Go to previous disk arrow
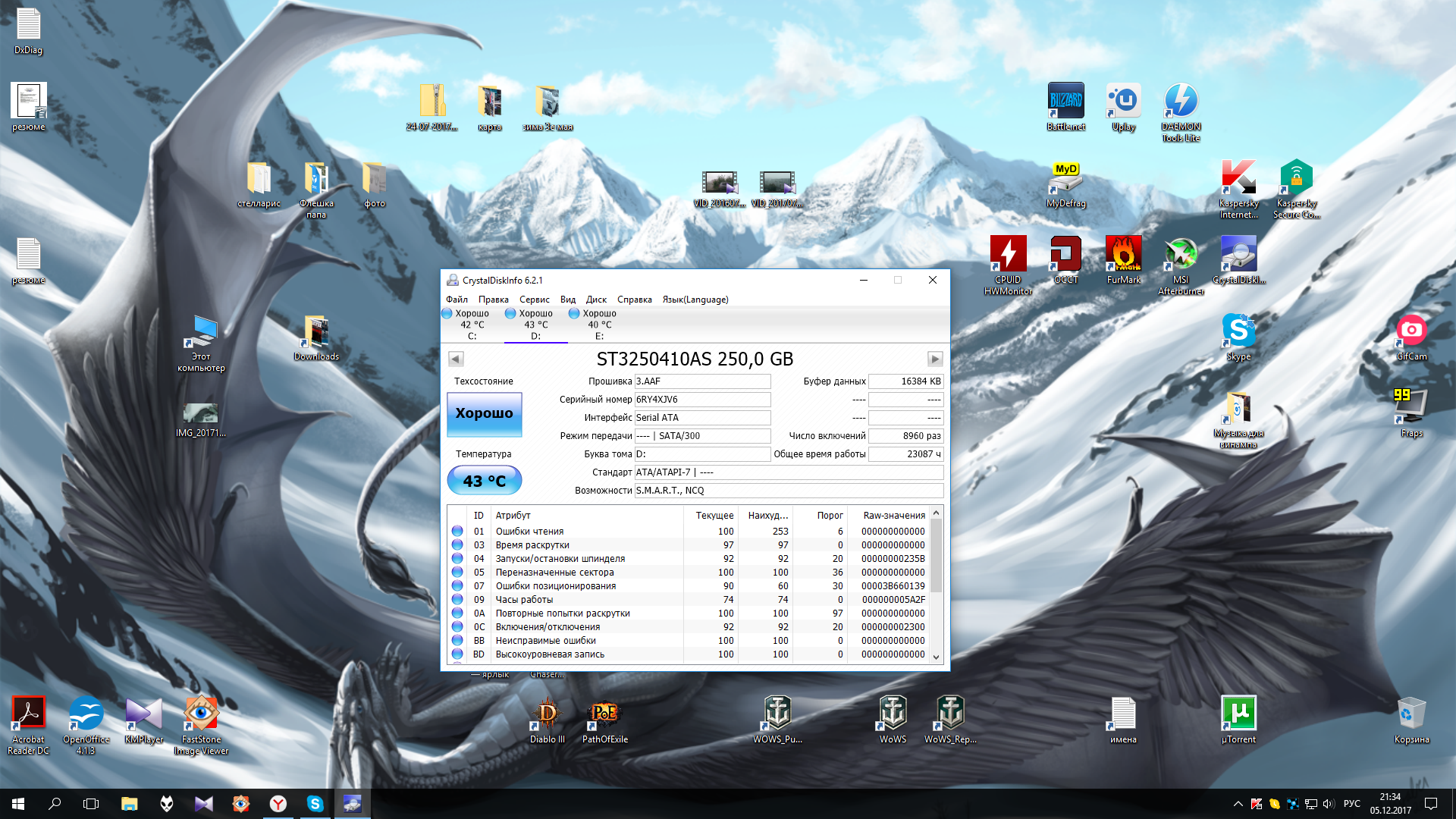1456x819 pixels. [455, 359]
